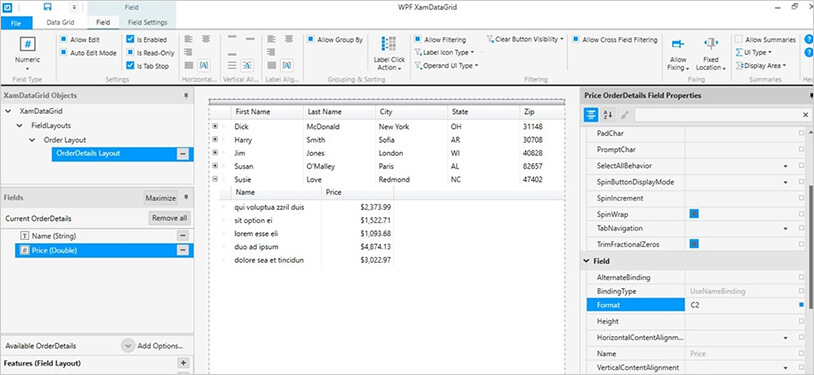Click the Remove all button
The width and height of the screenshot is (814, 375).
tap(169, 218)
